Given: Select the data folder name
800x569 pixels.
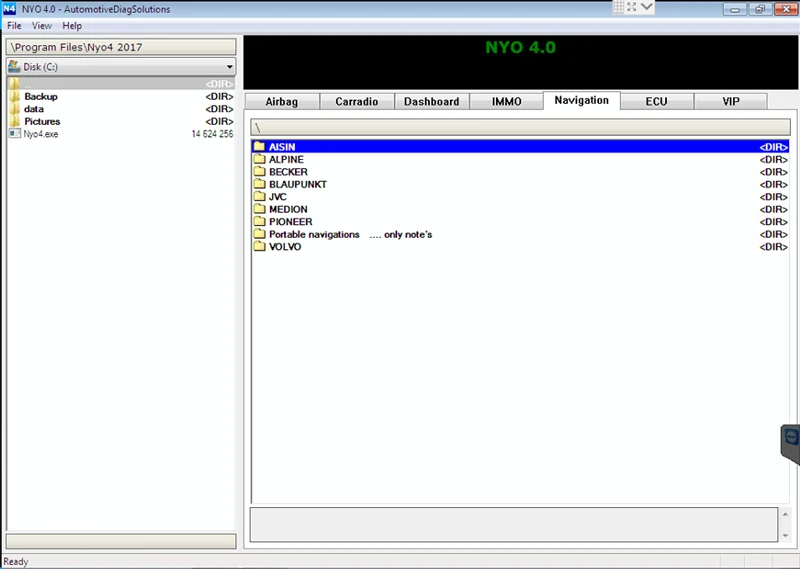Looking at the screenshot, I should tap(34, 109).
